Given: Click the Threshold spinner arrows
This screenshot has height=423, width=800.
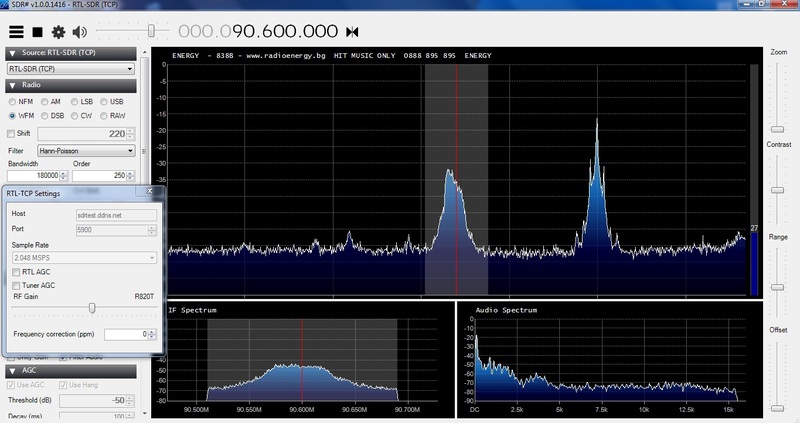Looking at the screenshot, I should 130,401.
